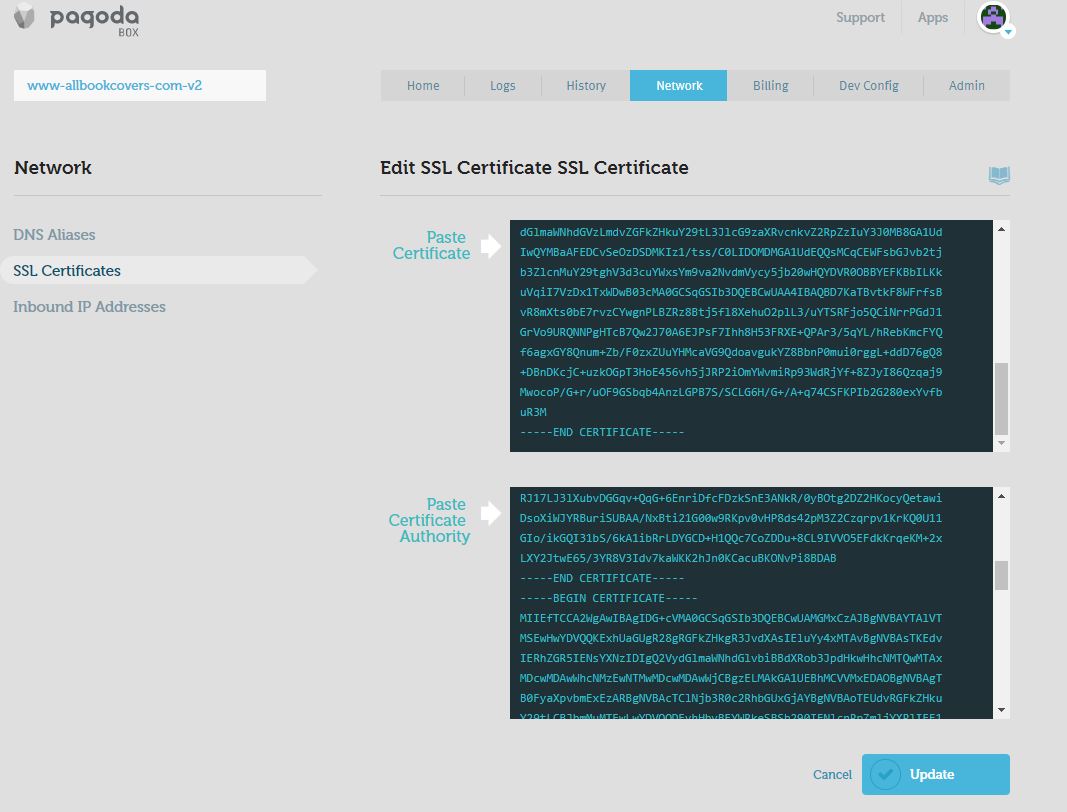This screenshot has height=812, width=1067.
Task: Expand the account dropdown arrow by avatar
Action: pos(1008,31)
